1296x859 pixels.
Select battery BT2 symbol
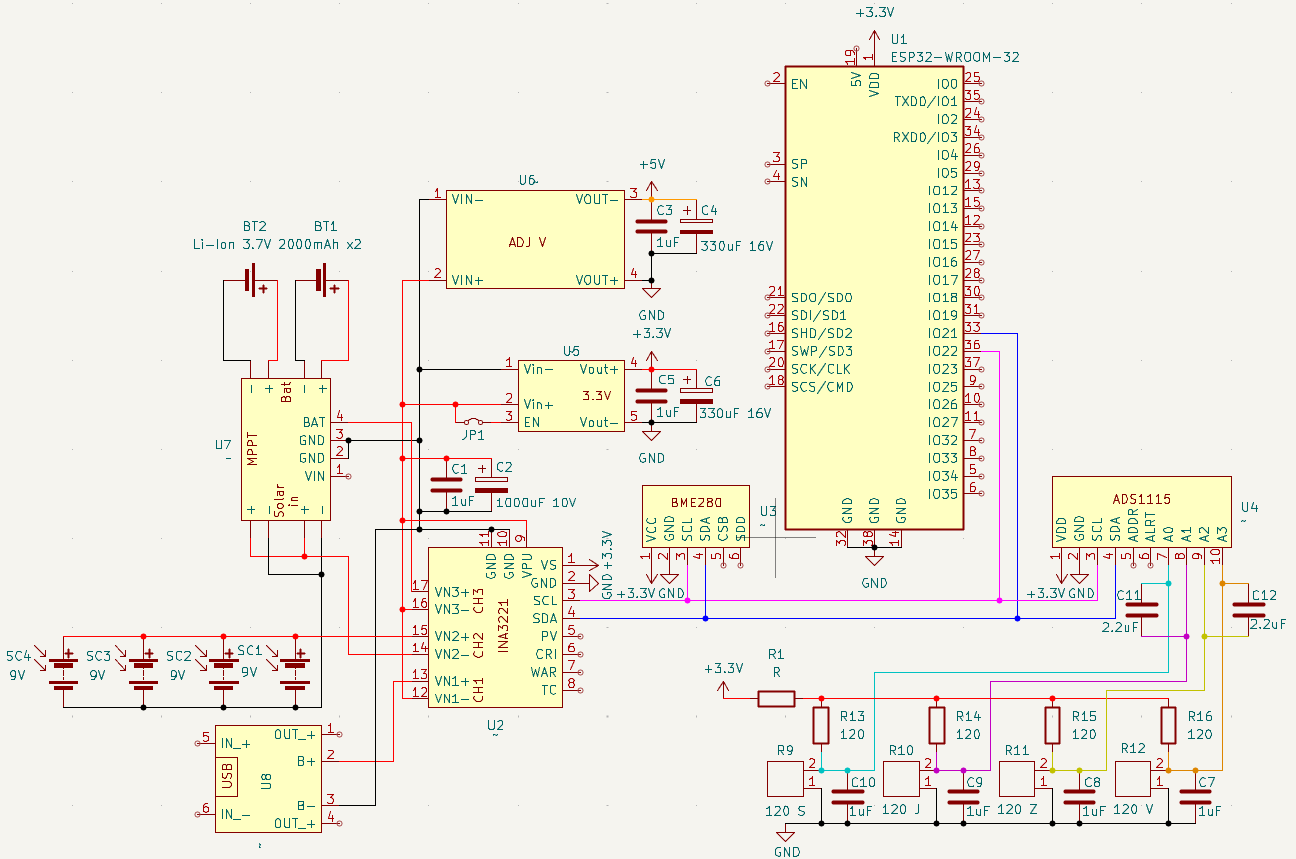coord(254,282)
